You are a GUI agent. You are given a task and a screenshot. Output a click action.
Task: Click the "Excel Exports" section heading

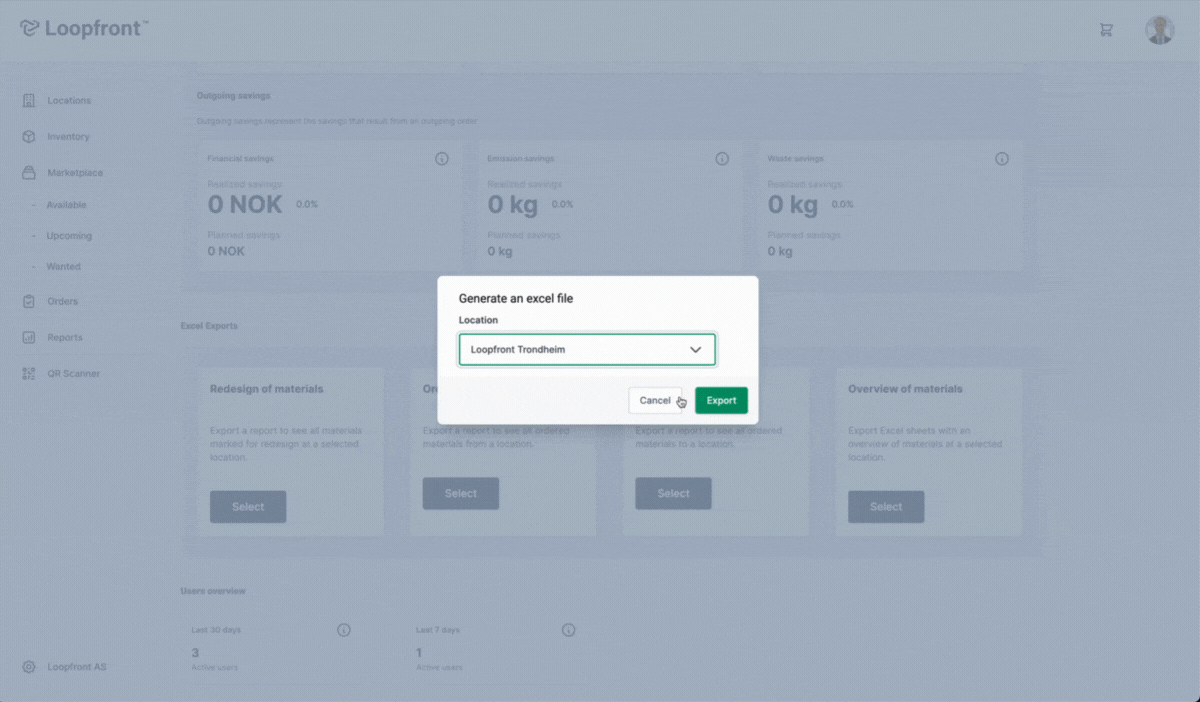(209, 326)
